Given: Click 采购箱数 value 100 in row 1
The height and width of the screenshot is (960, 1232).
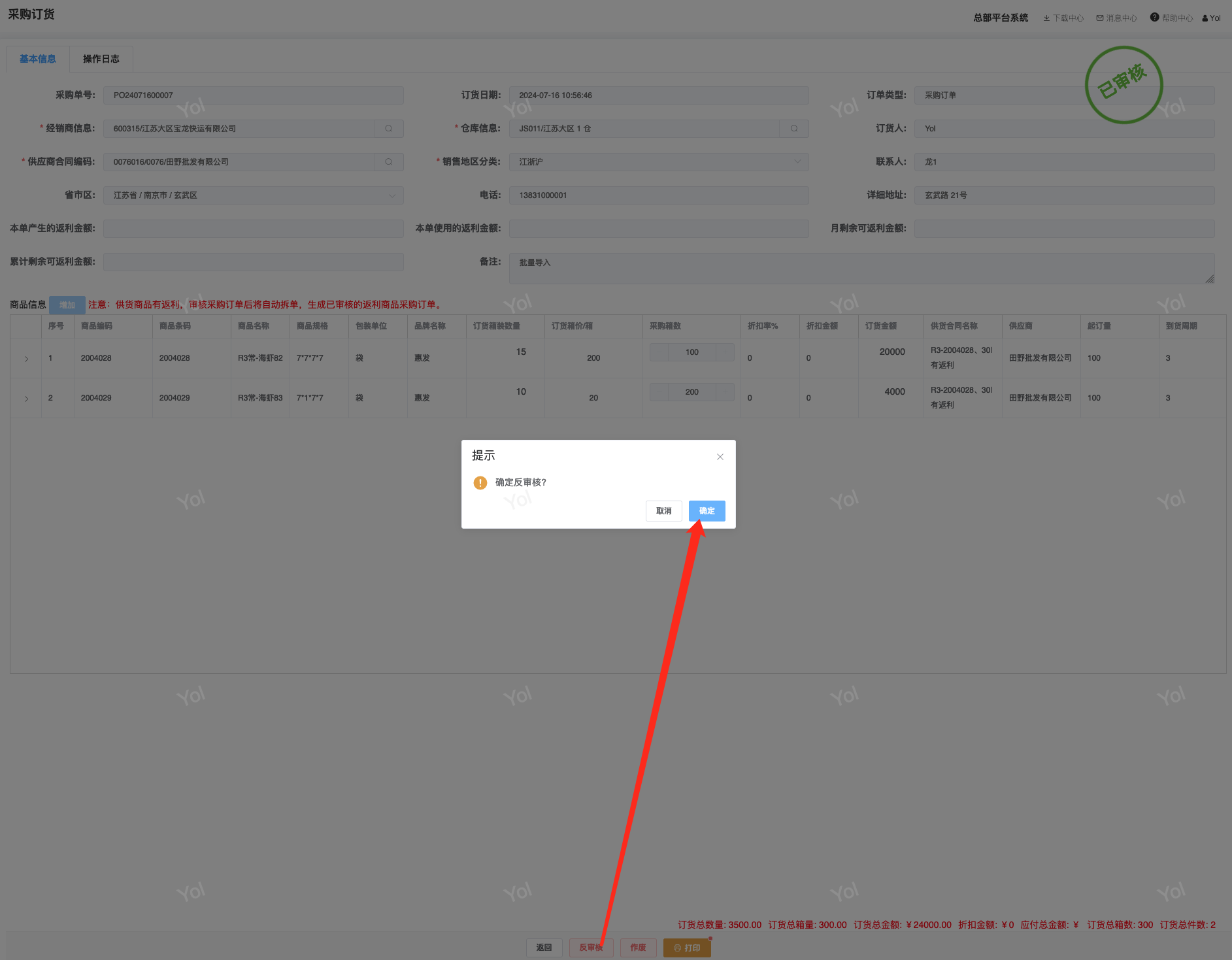Looking at the screenshot, I should pos(692,352).
